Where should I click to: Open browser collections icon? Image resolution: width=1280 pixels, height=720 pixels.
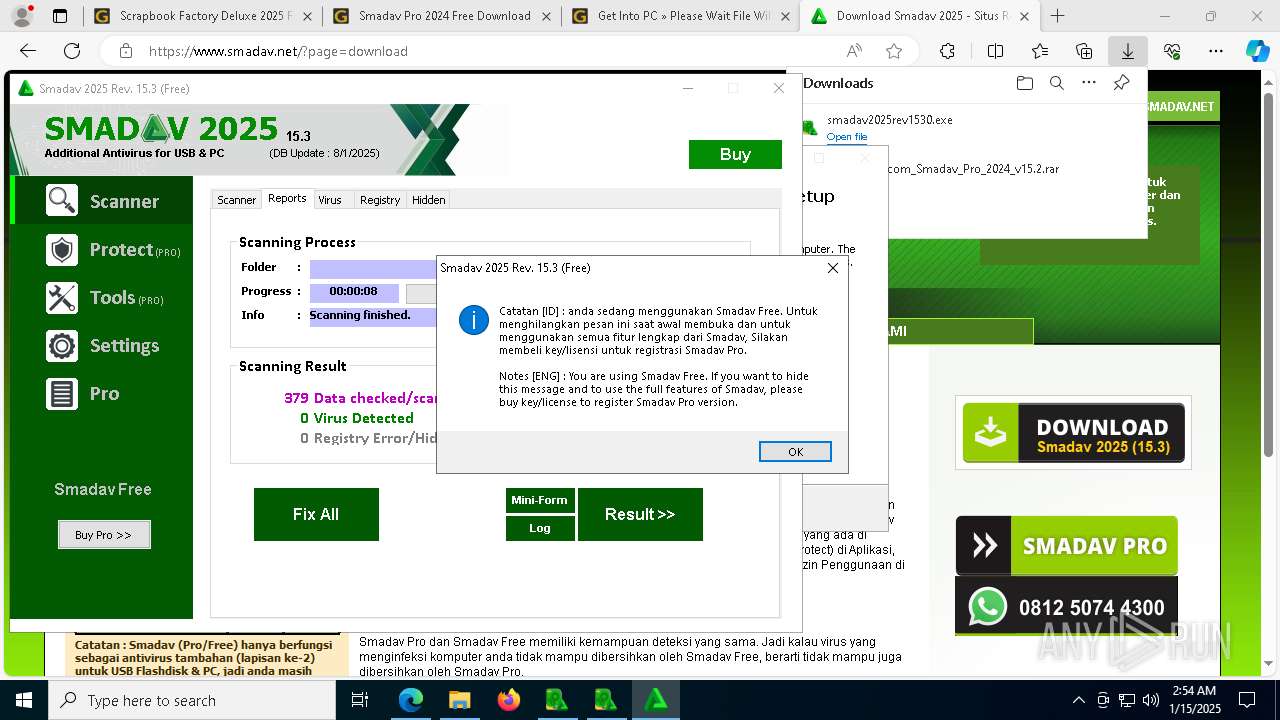pos(1084,51)
